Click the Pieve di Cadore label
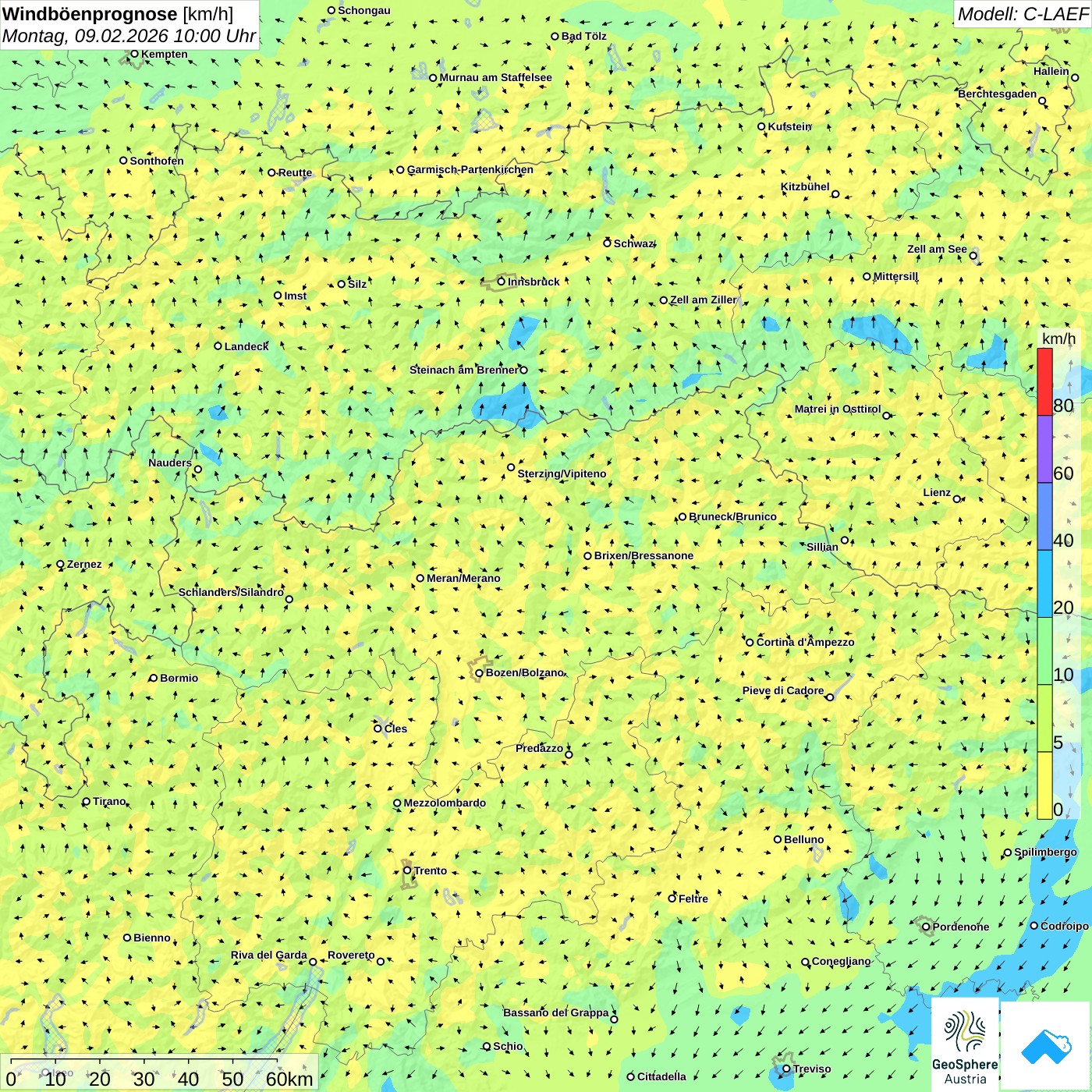 click(783, 690)
